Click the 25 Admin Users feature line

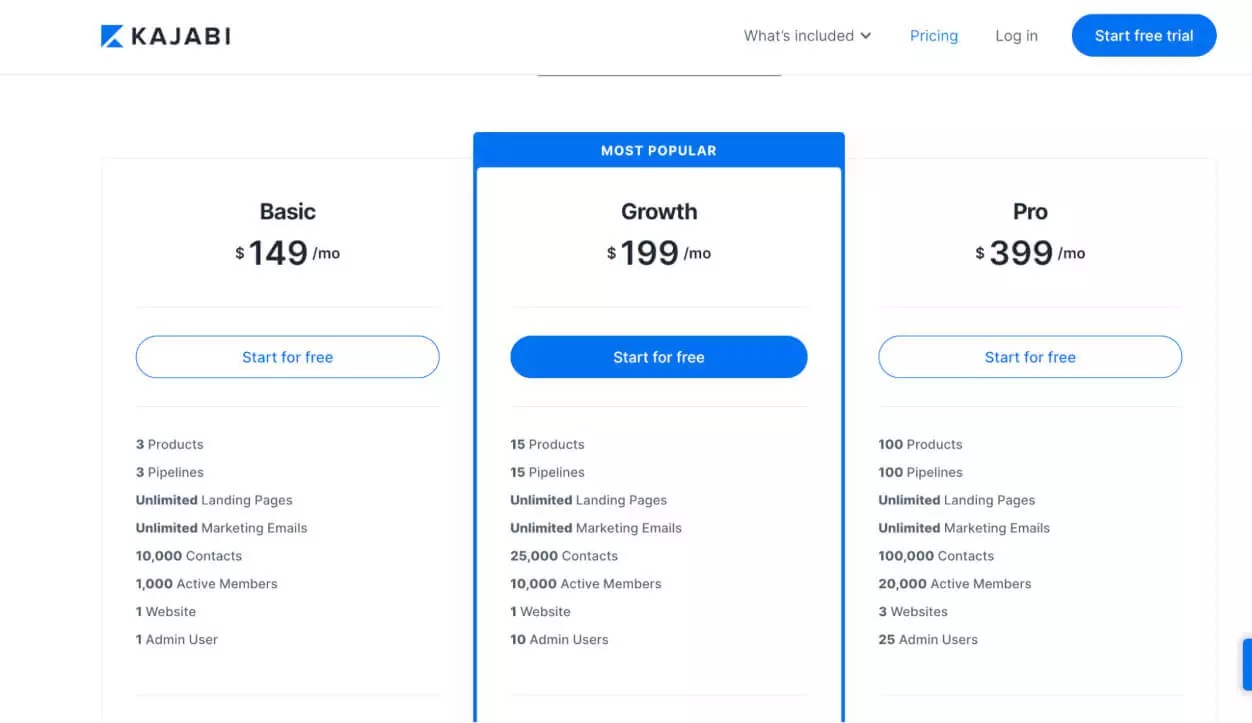click(928, 639)
